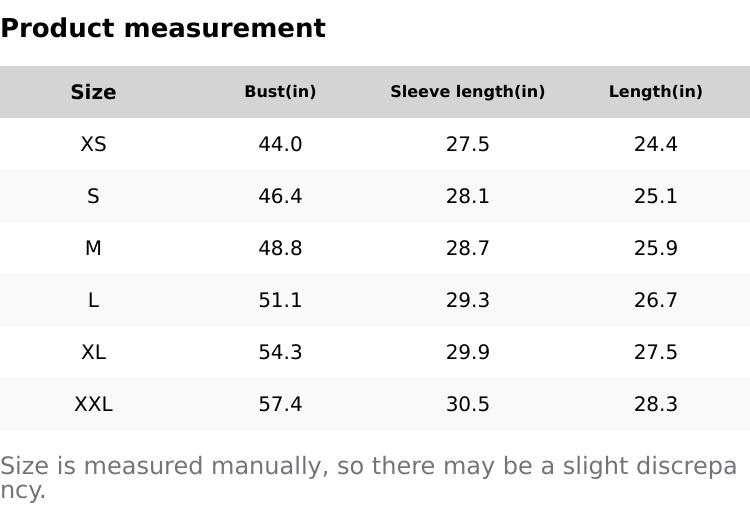The image size is (750, 526).
Task: Click the Bust(in) column header
Action: coord(280,92)
